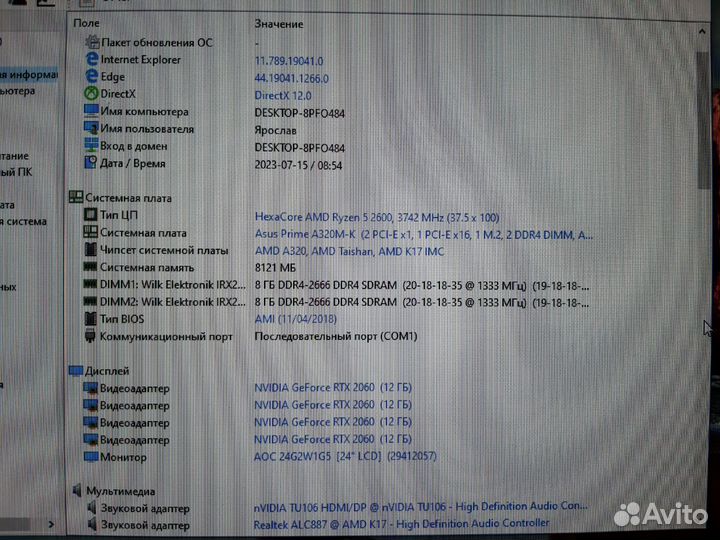Click the Коммуникационный порт icon
Viewport: 720px width, 540px height.
click(90, 336)
